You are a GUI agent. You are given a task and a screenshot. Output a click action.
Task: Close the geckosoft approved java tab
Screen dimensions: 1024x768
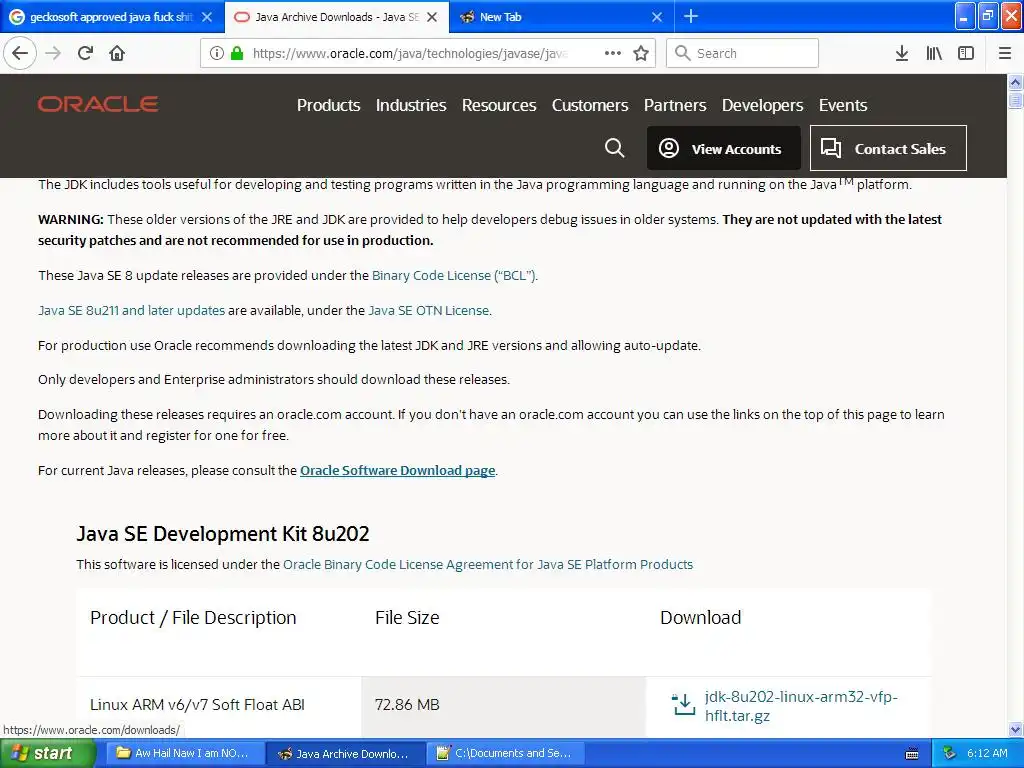click(x=207, y=17)
